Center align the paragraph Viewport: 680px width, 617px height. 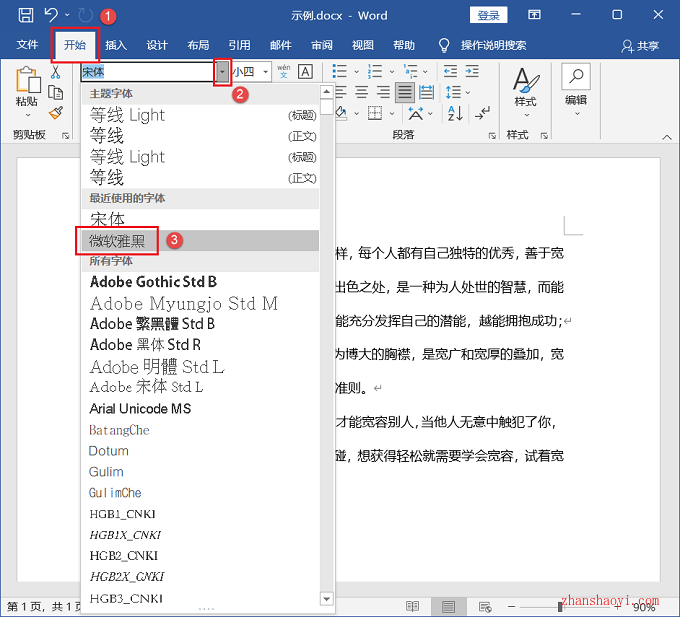click(362, 92)
